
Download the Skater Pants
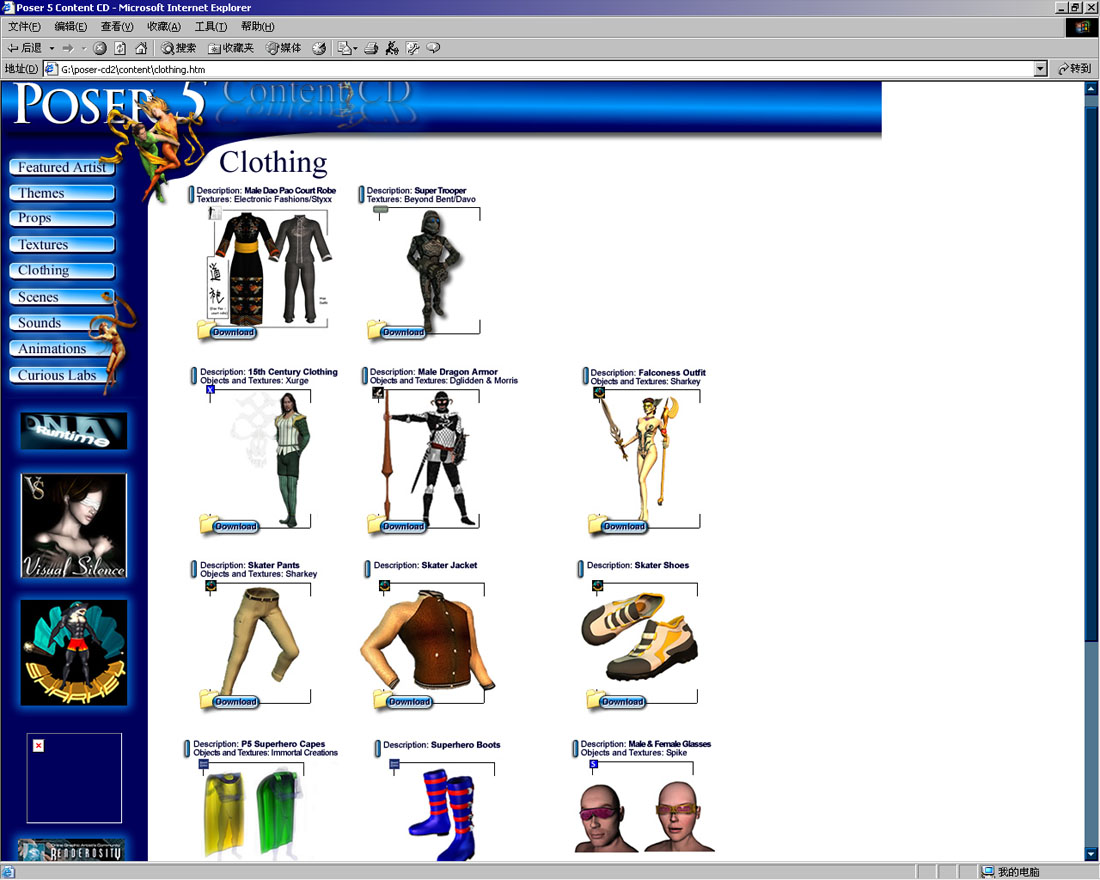[x=229, y=701]
